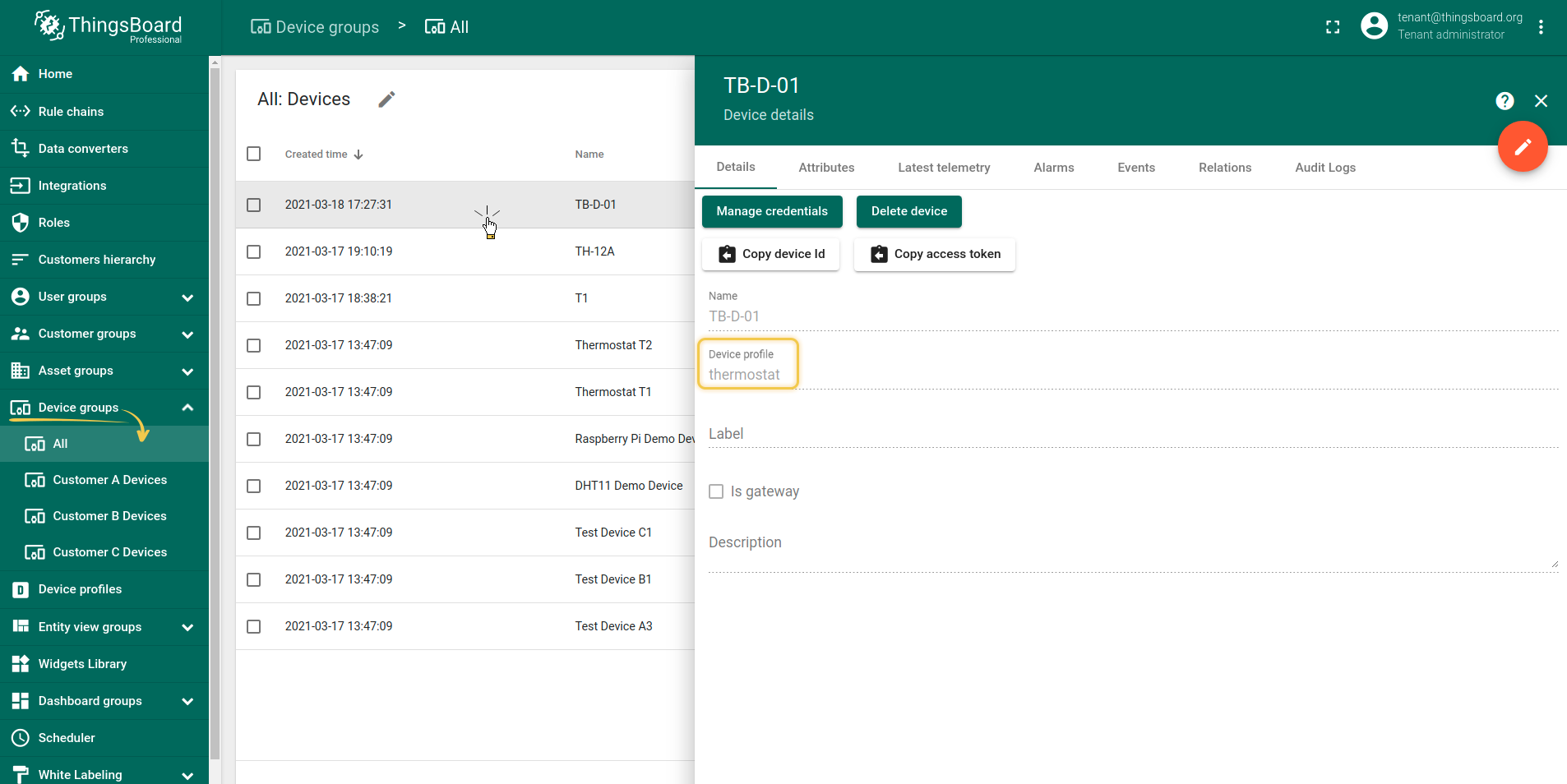1567x784 pixels.
Task: Copy the device access token
Action: point(934,254)
